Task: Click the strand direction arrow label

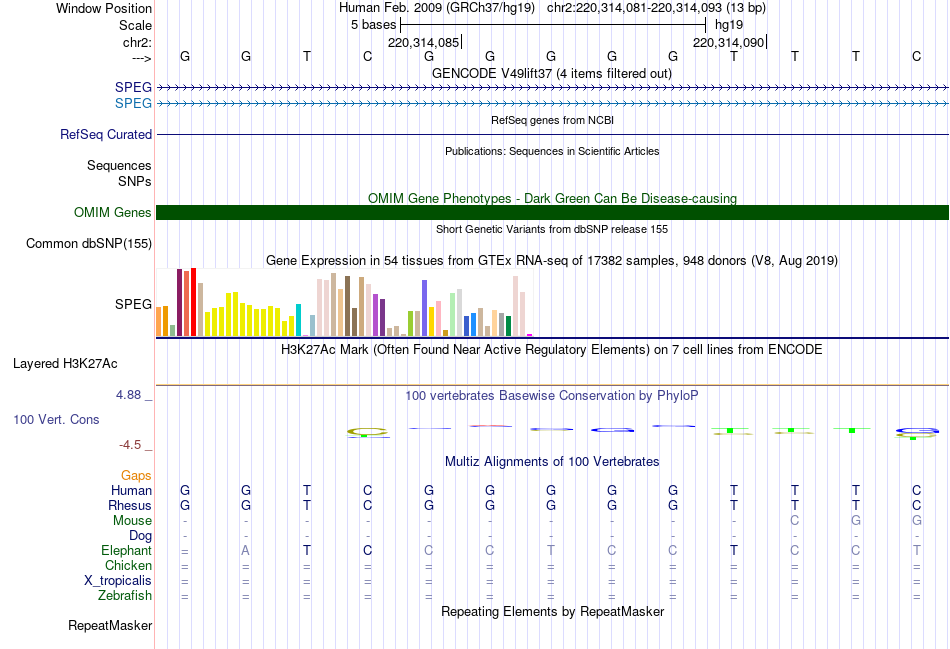Action: point(141,58)
